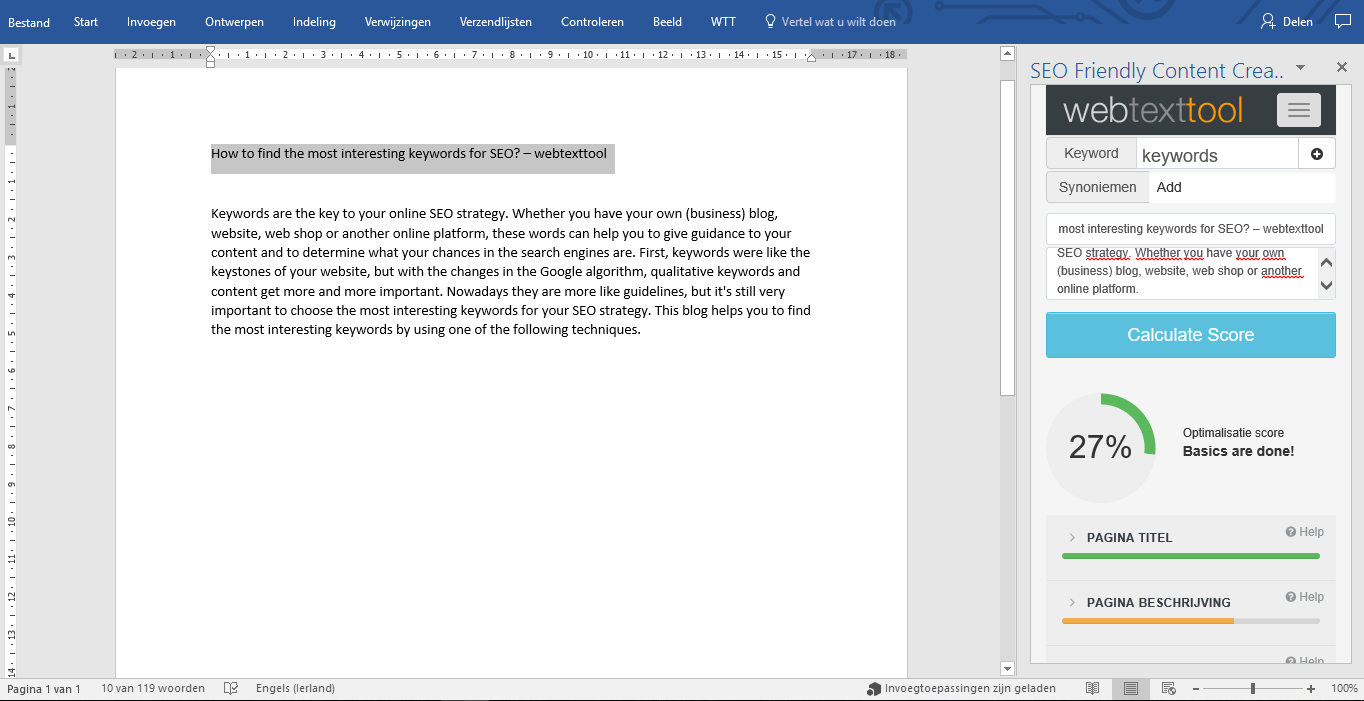Open Help for PAGINA BESCHRIJVING
The width and height of the screenshot is (1364, 701).
1305,597
